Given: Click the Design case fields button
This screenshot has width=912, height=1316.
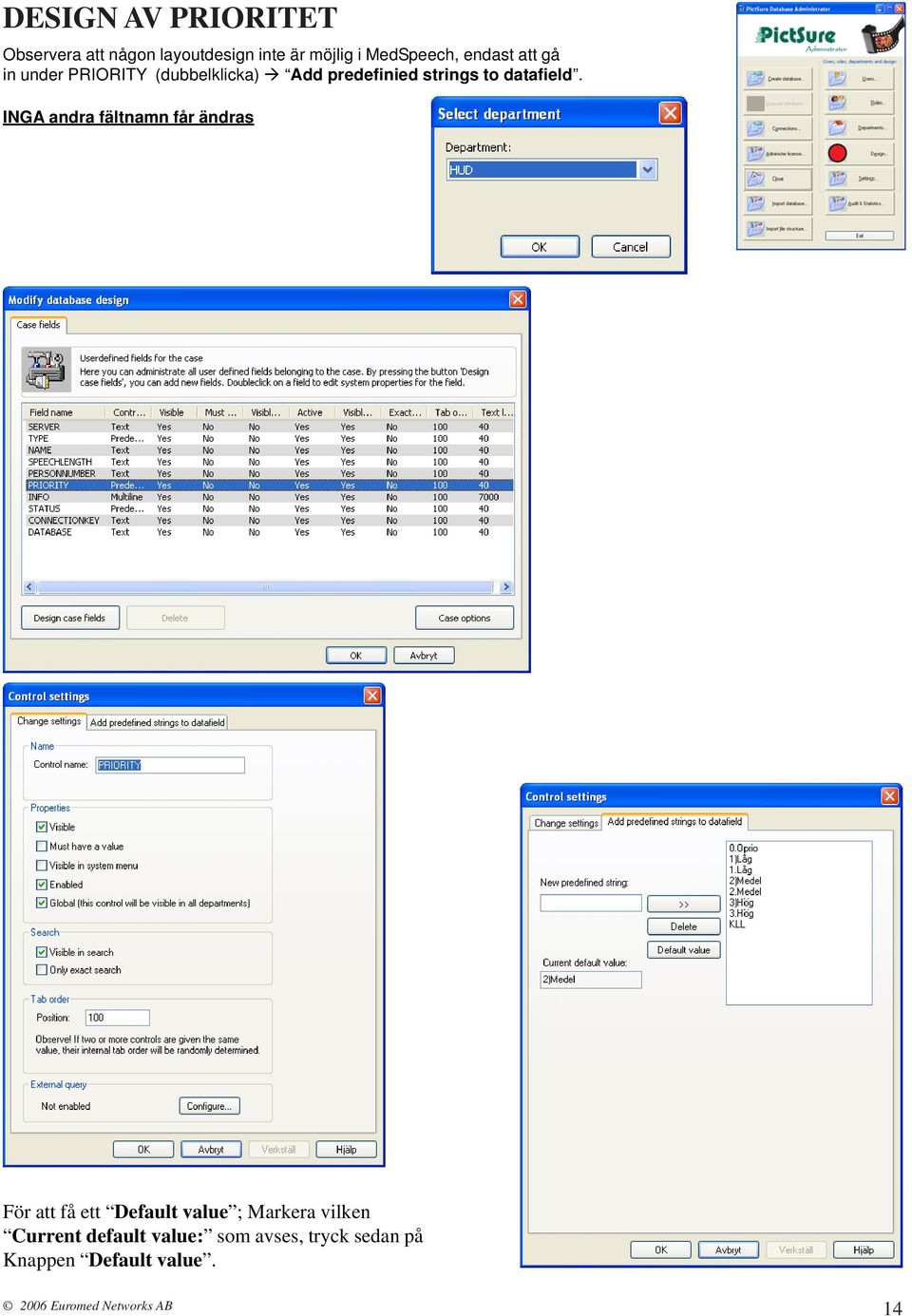Looking at the screenshot, I should click(69, 618).
